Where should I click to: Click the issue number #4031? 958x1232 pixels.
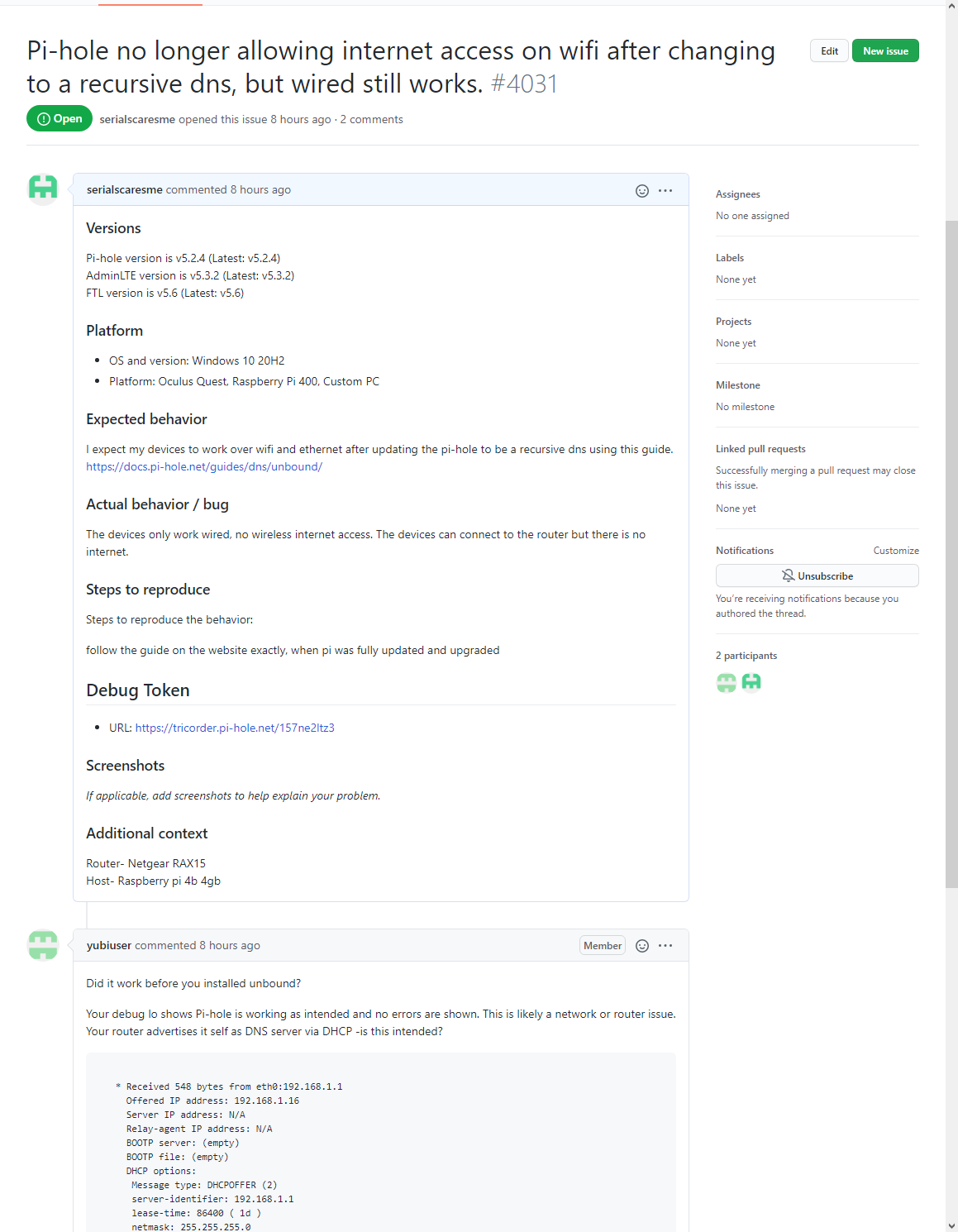[x=524, y=84]
